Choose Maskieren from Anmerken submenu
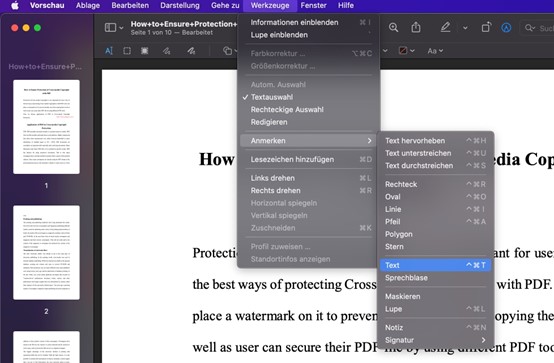The height and width of the screenshot is (363, 554). (x=435, y=297)
